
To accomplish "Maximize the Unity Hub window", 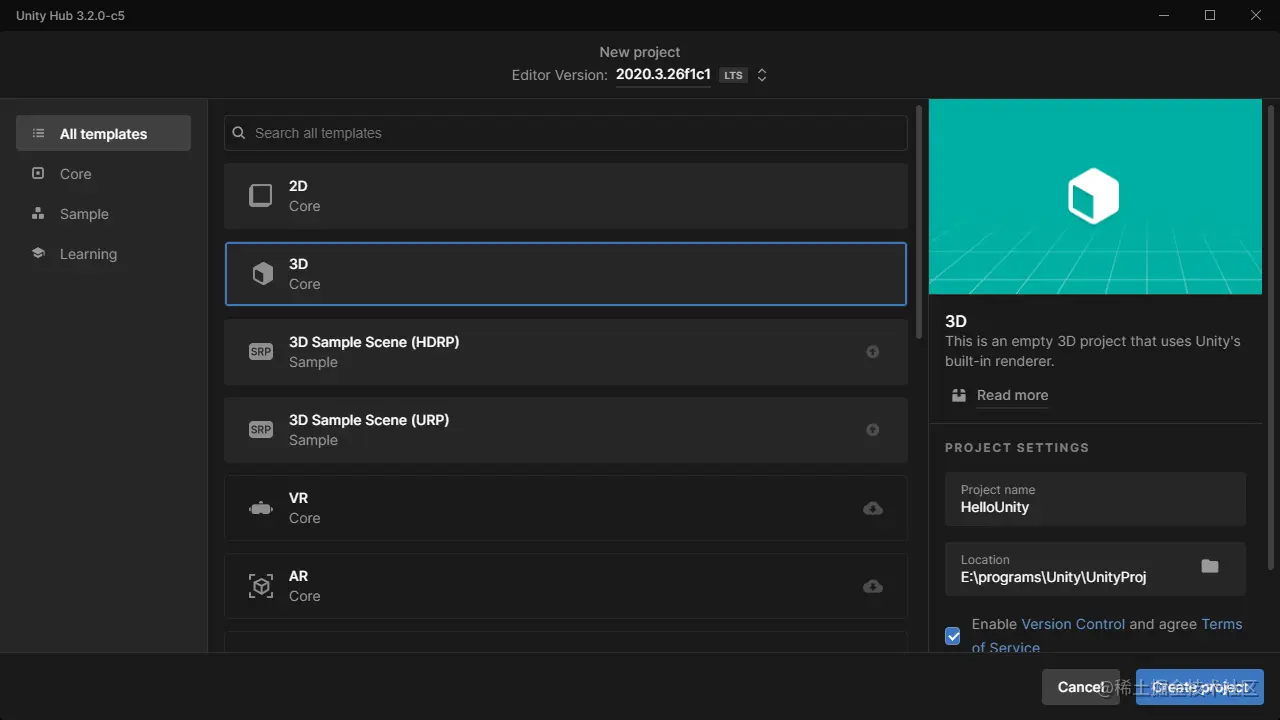I will click(1210, 15).
